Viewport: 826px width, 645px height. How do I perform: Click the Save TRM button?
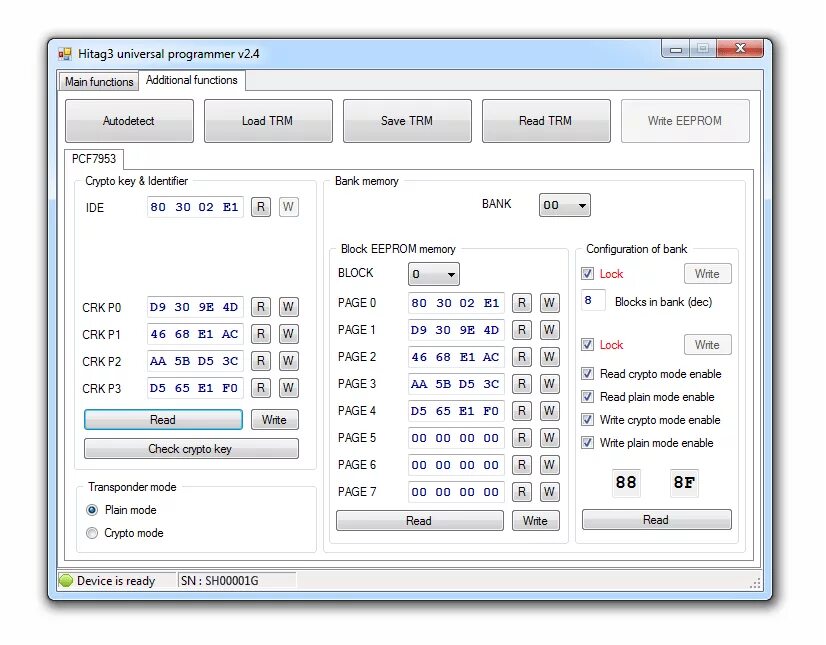click(407, 121)
